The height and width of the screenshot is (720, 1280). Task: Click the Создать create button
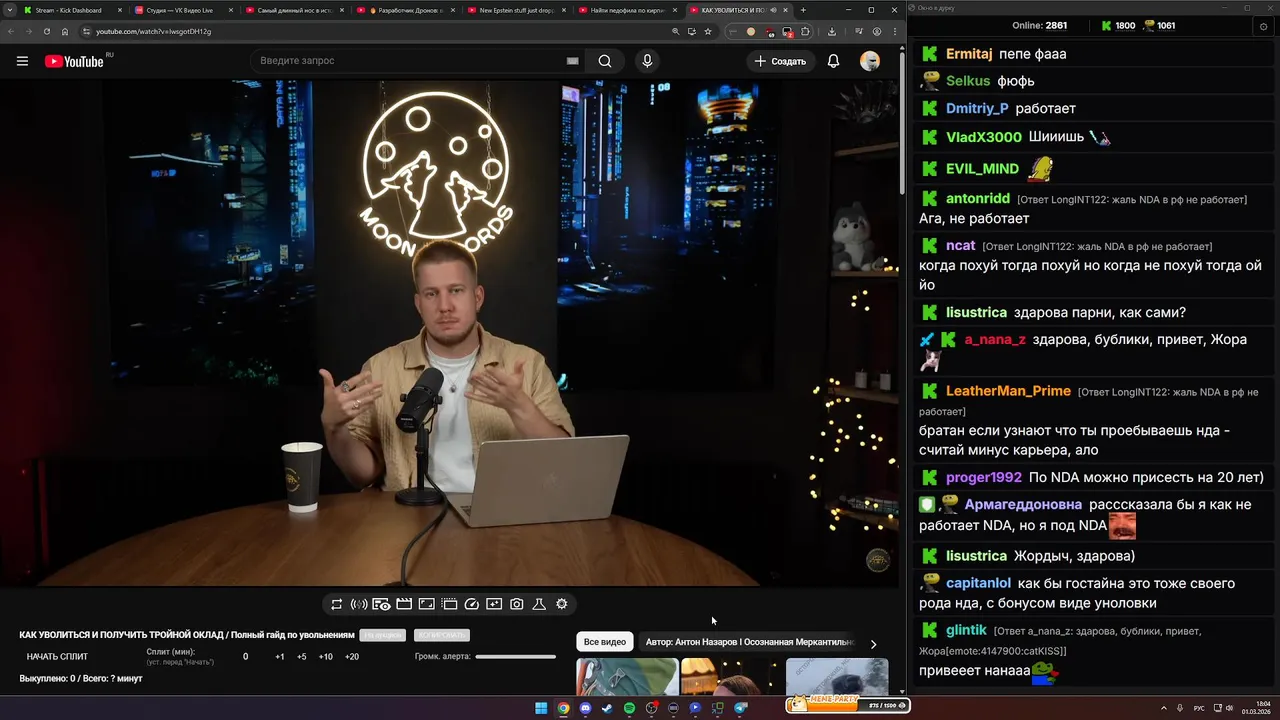coord(780,61)
